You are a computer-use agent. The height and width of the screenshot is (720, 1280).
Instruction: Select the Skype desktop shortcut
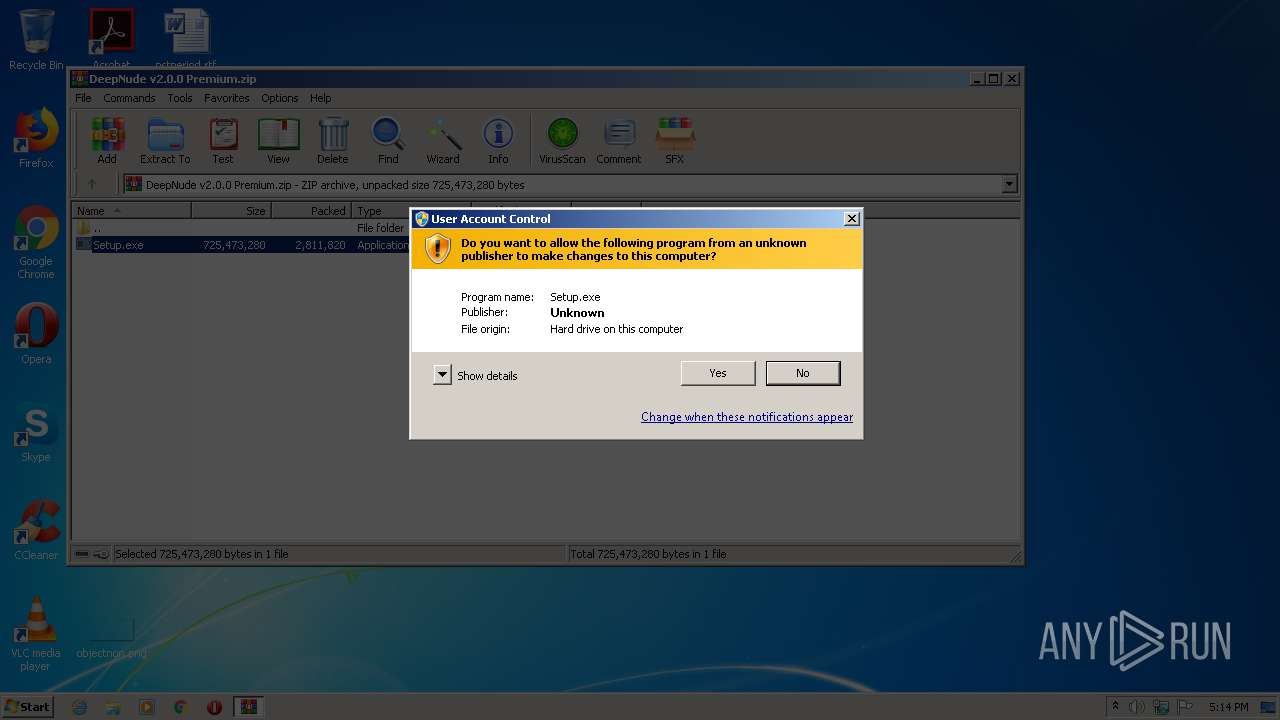coord(36,432)
